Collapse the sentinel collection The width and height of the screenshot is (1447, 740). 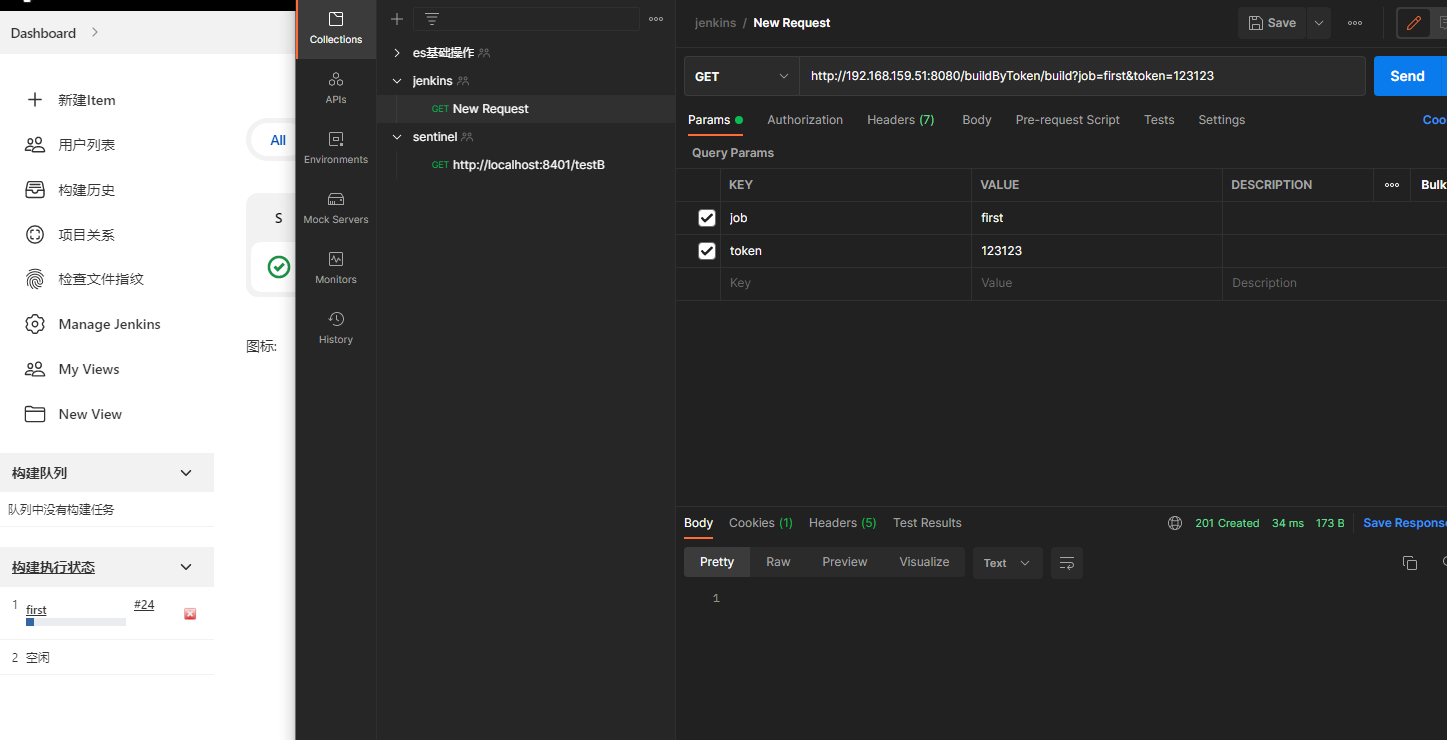[x=397, y=137]
